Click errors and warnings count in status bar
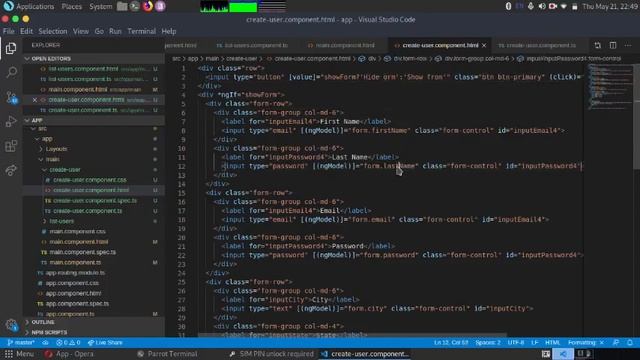Screen dimensions: 640x360 [x=68, y=342]
